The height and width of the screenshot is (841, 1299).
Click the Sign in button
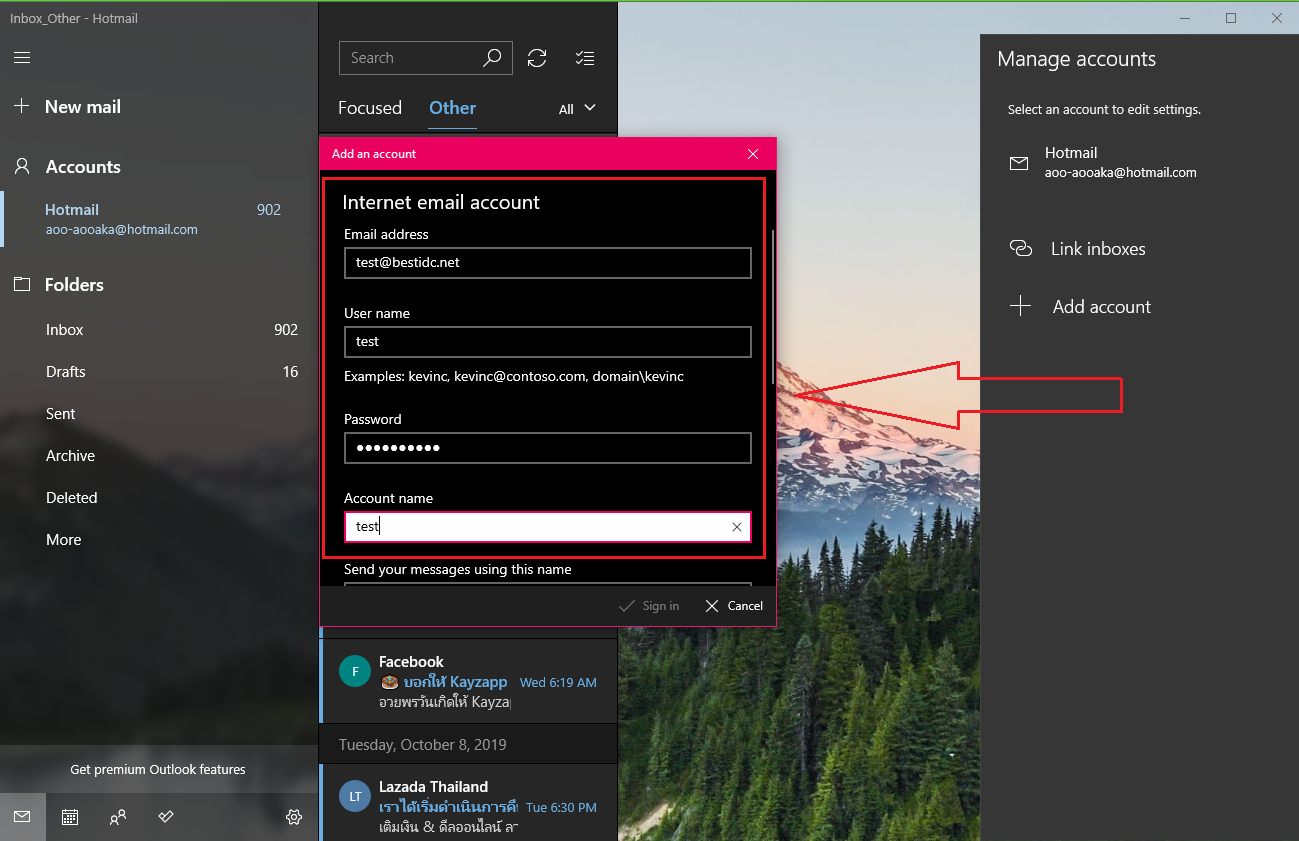[649, 606]
